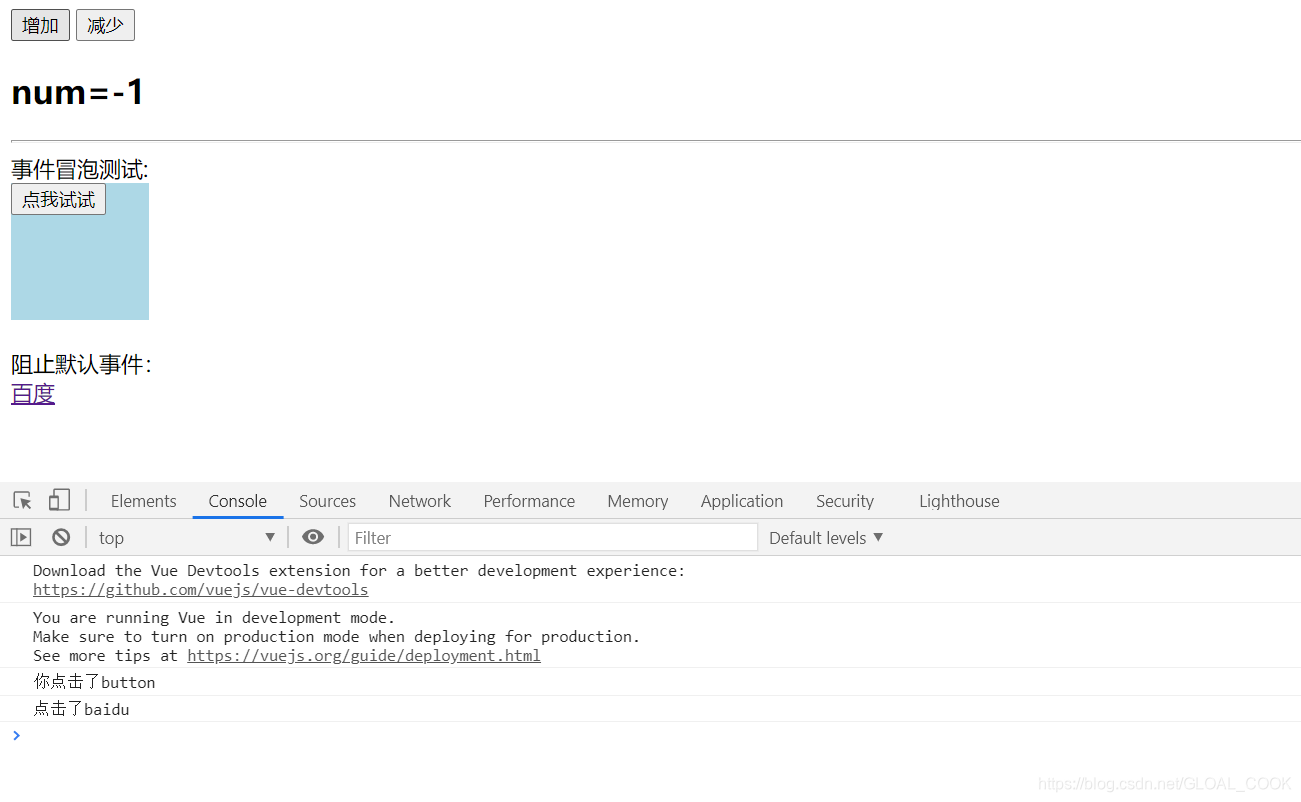This screenshot has height=802, width=1301.
Task: Show the console sidebar icon
Action: pos(21,538)
